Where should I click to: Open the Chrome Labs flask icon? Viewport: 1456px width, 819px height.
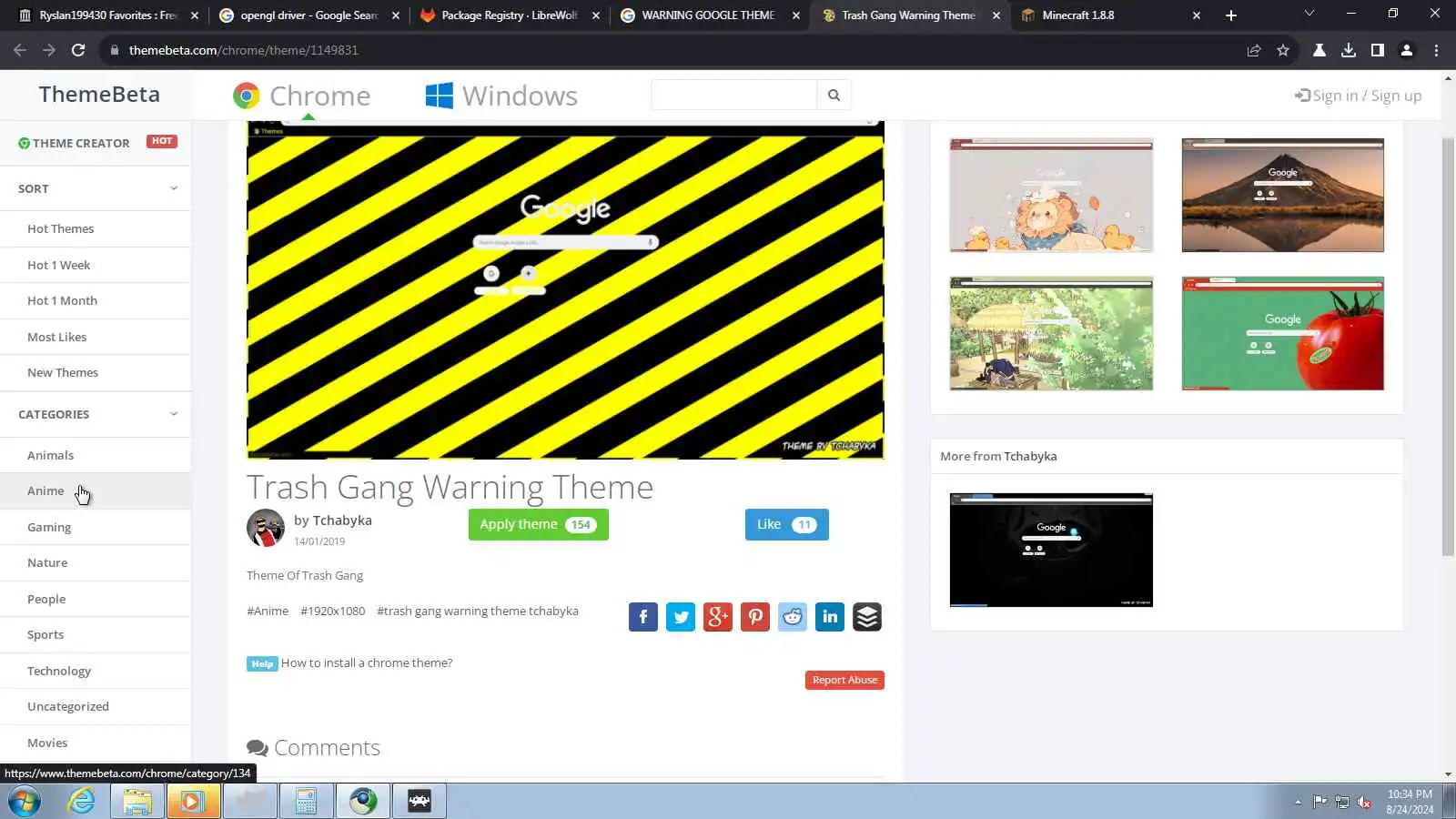(x=1319, y=50)
